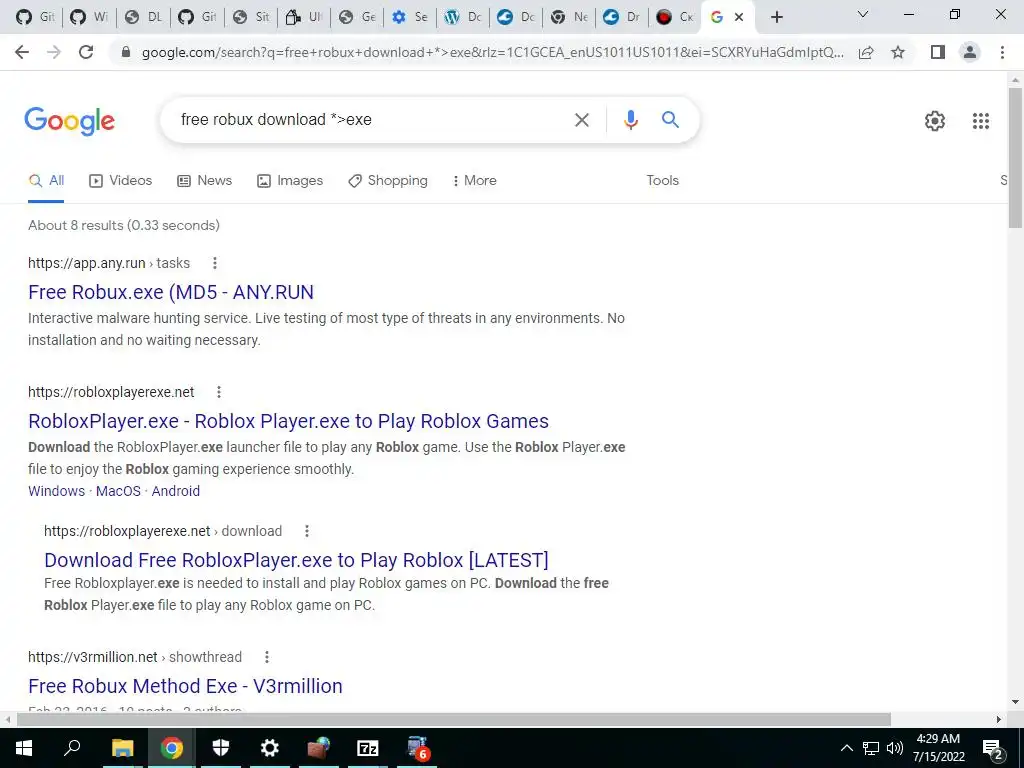Image resolution: width=1024 pixels, height=768 pixels.
Task: Go back to the previous page
Action: click(22, 52)
